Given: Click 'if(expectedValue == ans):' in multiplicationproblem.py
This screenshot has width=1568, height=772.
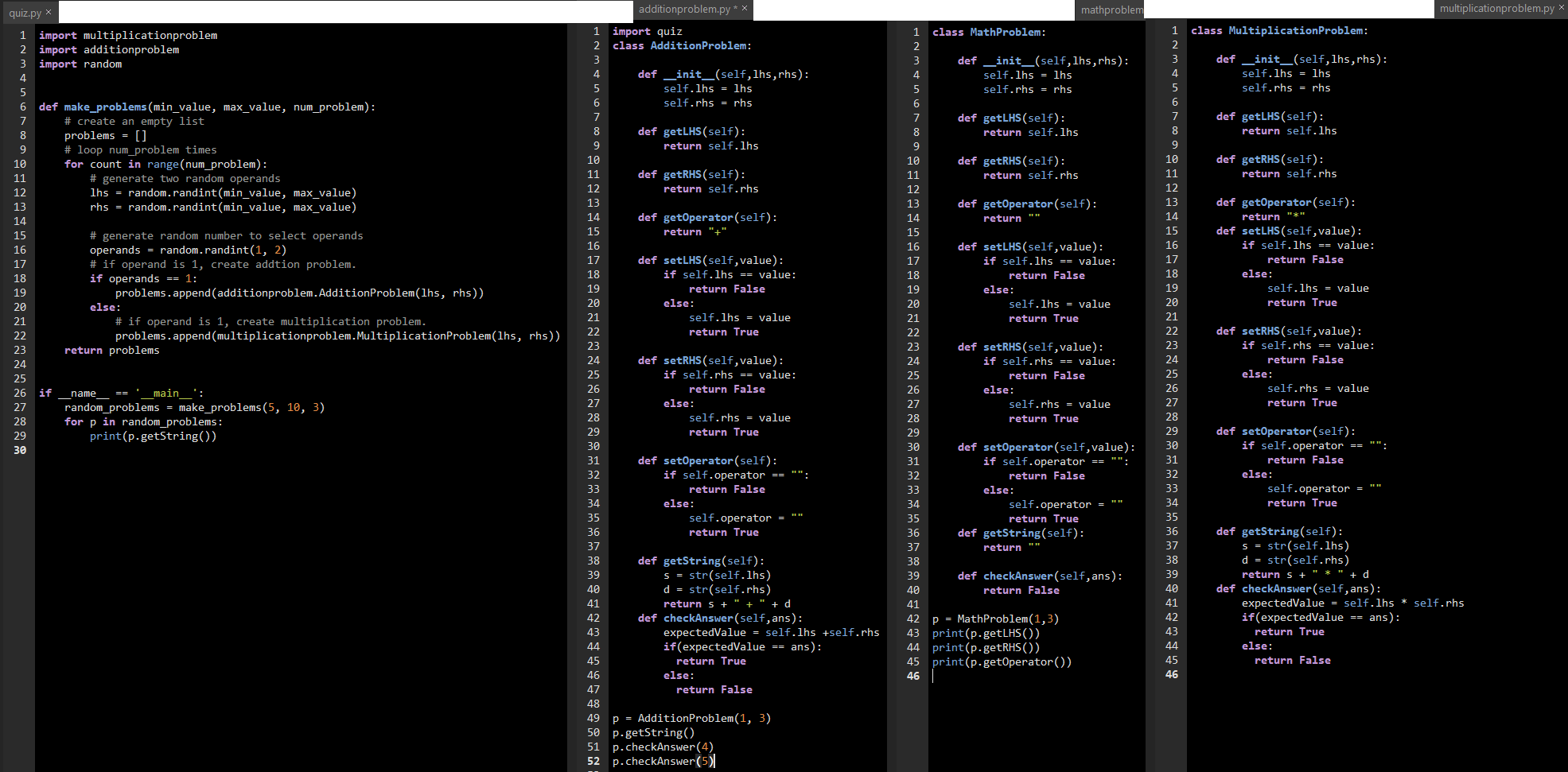Looking at the screenshot, I should click(1321, 617).
